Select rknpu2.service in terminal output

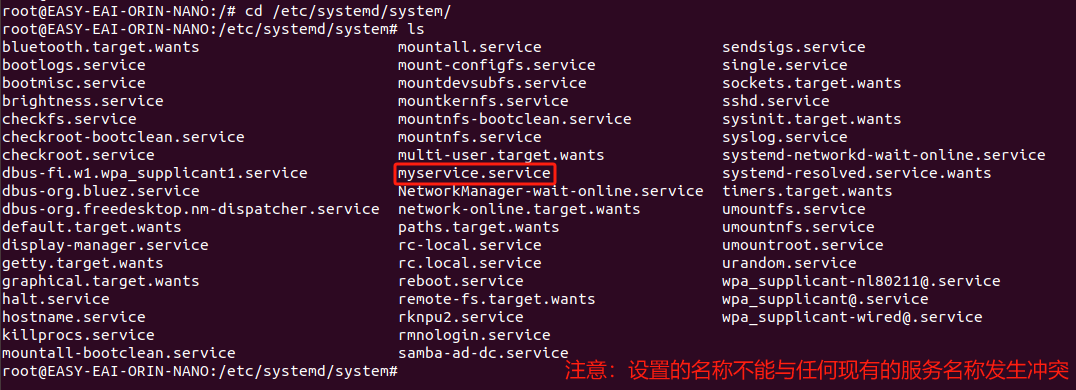point(460,317)
